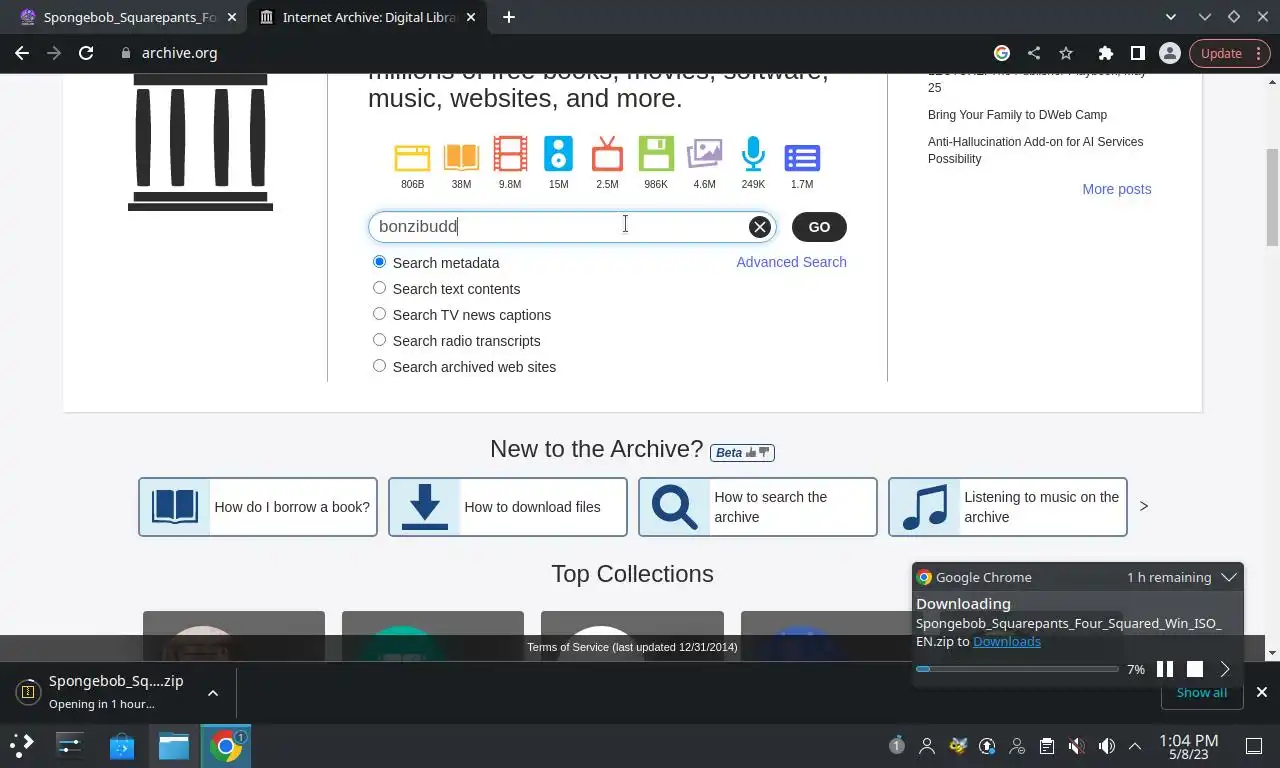Show hidden system tray icons arrow

click(1135, 746)
